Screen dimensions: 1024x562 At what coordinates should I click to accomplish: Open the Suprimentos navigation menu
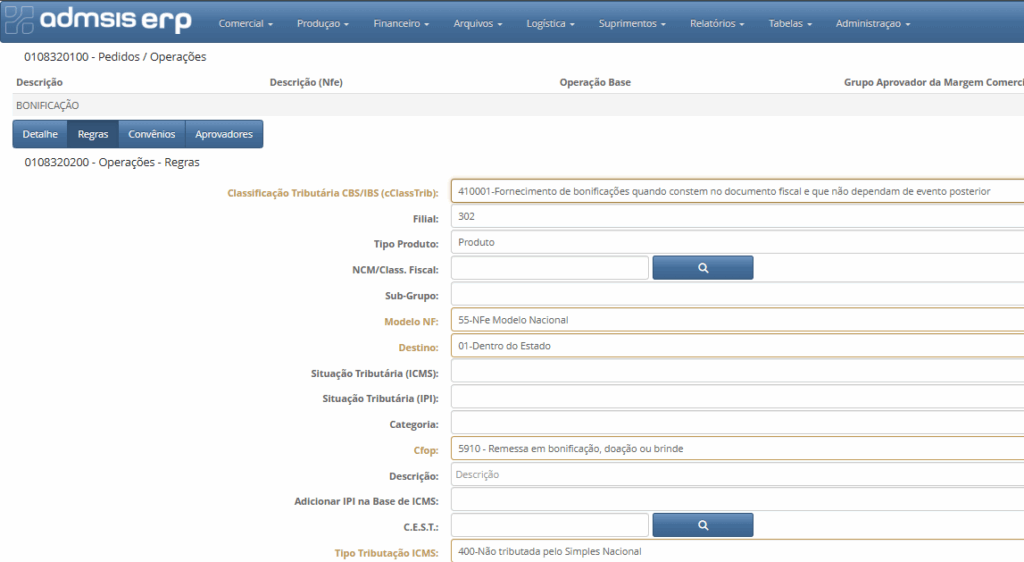click(x=632, y=23)
